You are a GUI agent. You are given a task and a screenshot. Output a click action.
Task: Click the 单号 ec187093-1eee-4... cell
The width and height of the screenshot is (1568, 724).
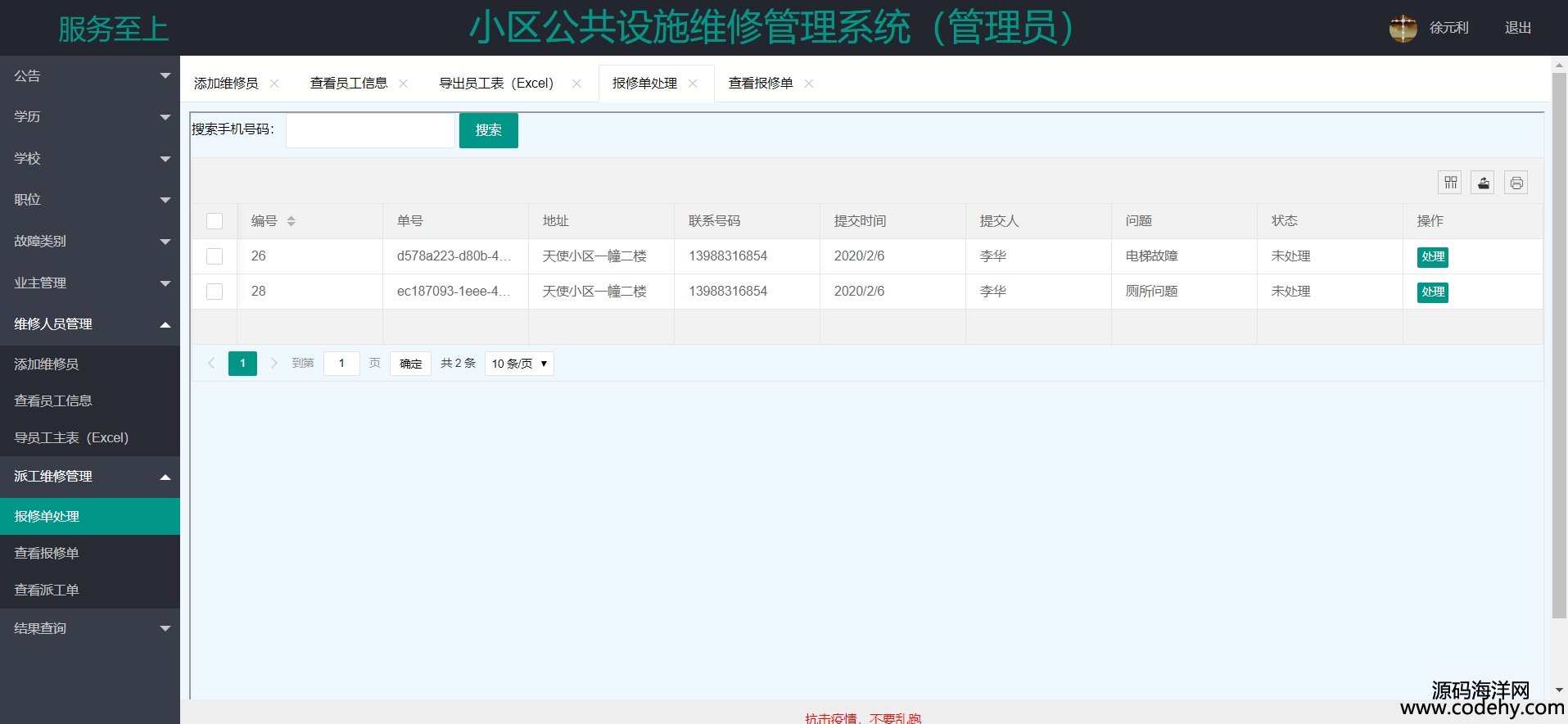454,292
